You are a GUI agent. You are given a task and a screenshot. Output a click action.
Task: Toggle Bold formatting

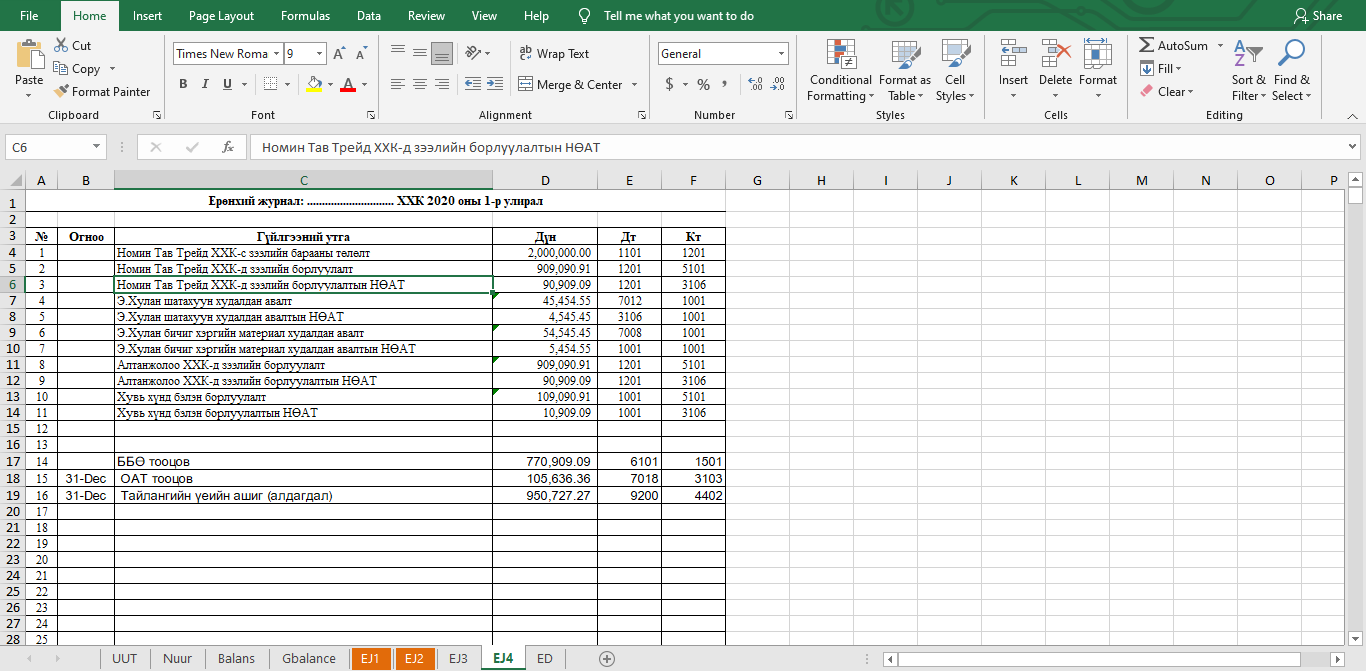[183, 85]
